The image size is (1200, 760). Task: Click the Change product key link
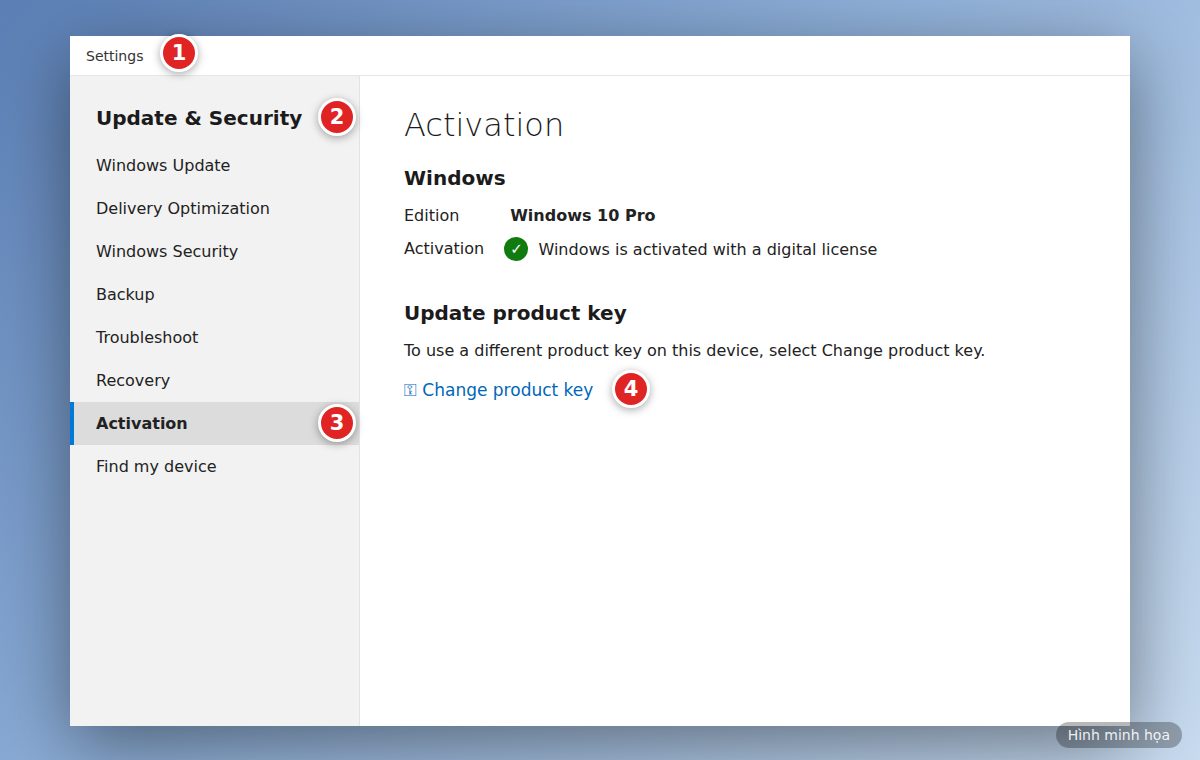click(x=507, y=390)
